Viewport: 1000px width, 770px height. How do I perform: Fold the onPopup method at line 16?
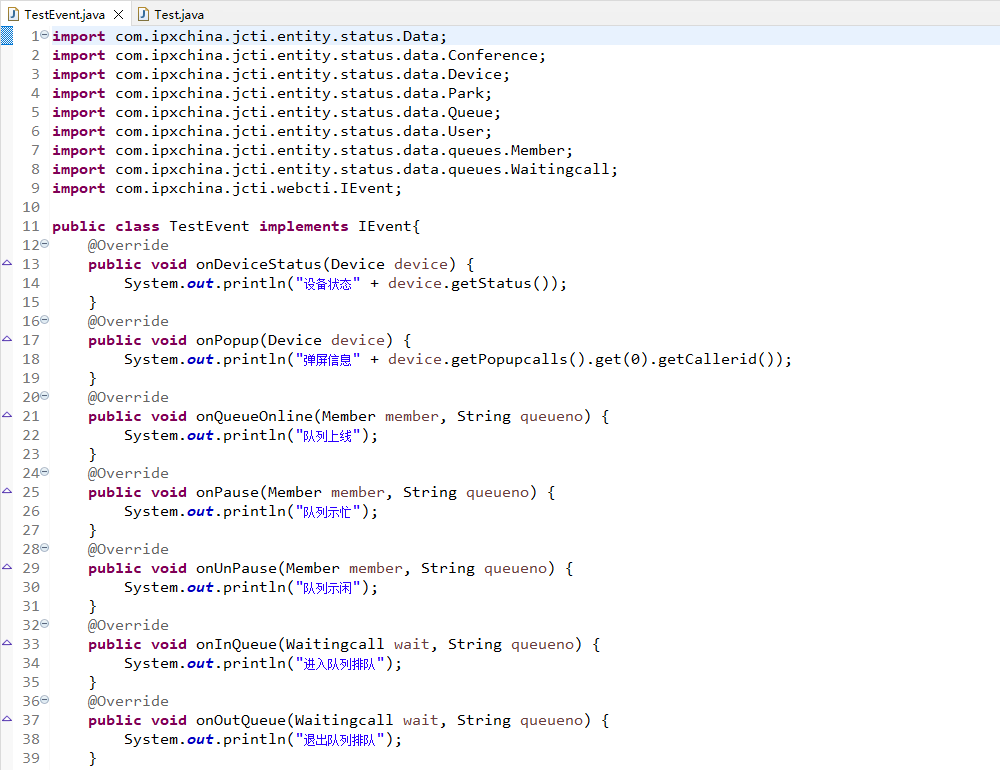pyautogui.click(x=44, y=321)
